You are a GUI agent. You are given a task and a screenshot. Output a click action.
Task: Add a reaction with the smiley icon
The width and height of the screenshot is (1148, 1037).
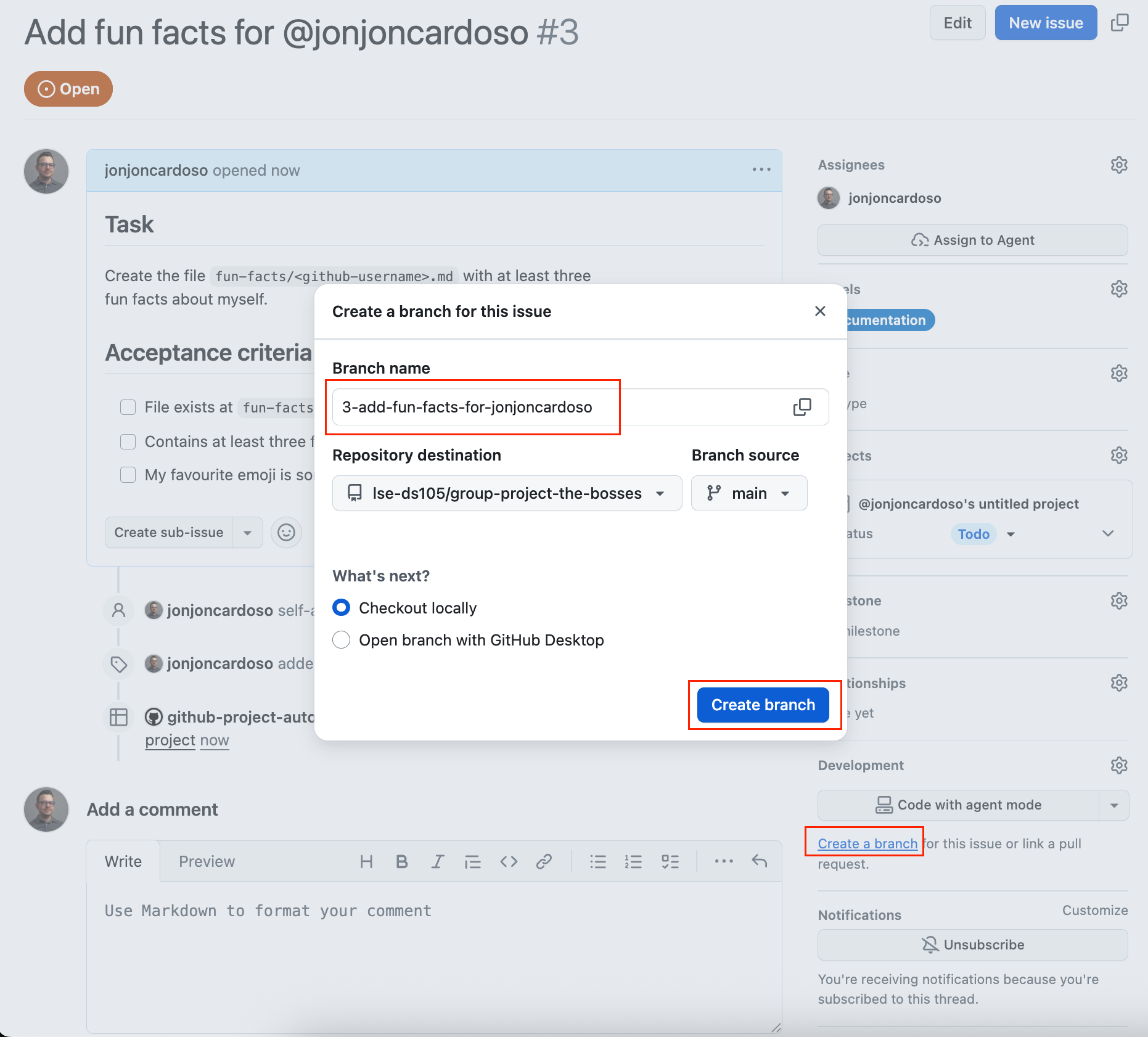pos(286,533)
